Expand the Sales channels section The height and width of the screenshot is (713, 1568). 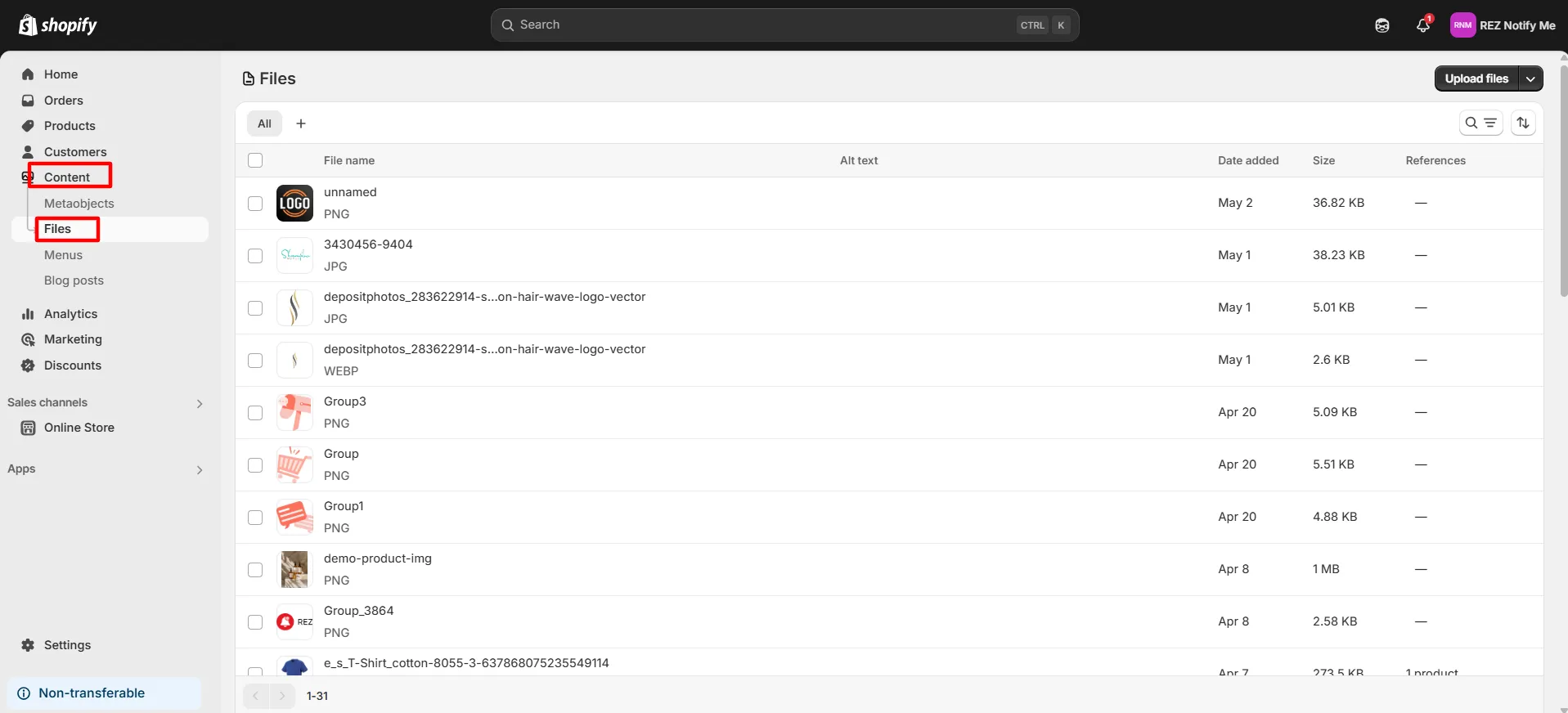[x=200, y=403]
